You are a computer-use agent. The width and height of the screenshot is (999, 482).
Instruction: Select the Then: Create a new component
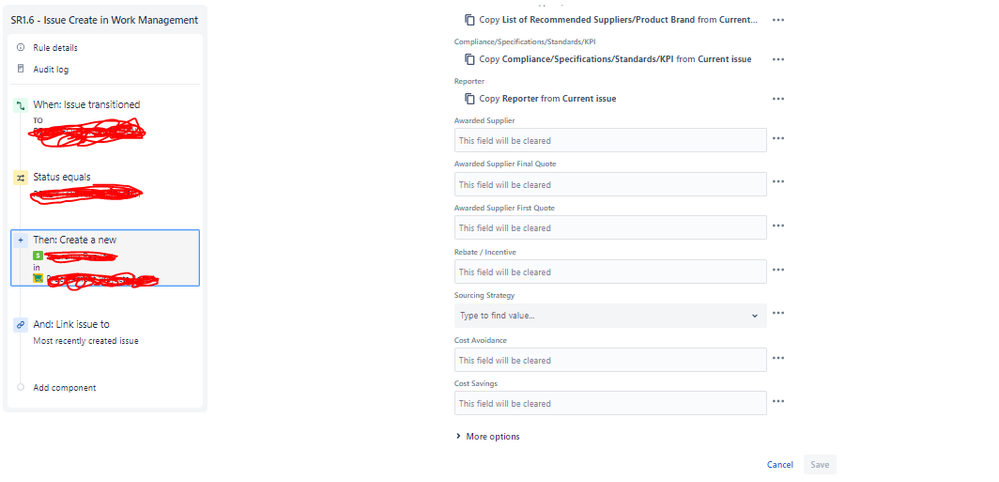pyautogui.click(x=105, y=258)
